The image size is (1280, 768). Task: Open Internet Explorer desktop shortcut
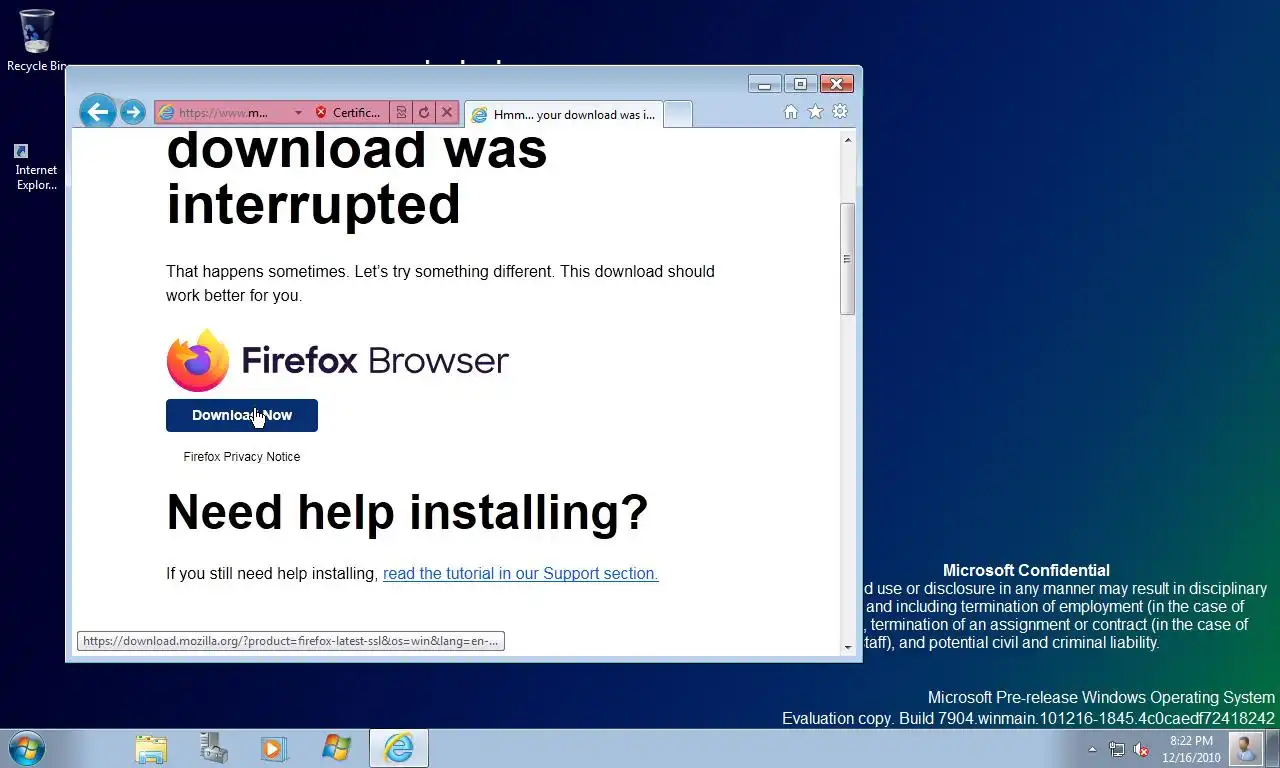tap(36, 167)
